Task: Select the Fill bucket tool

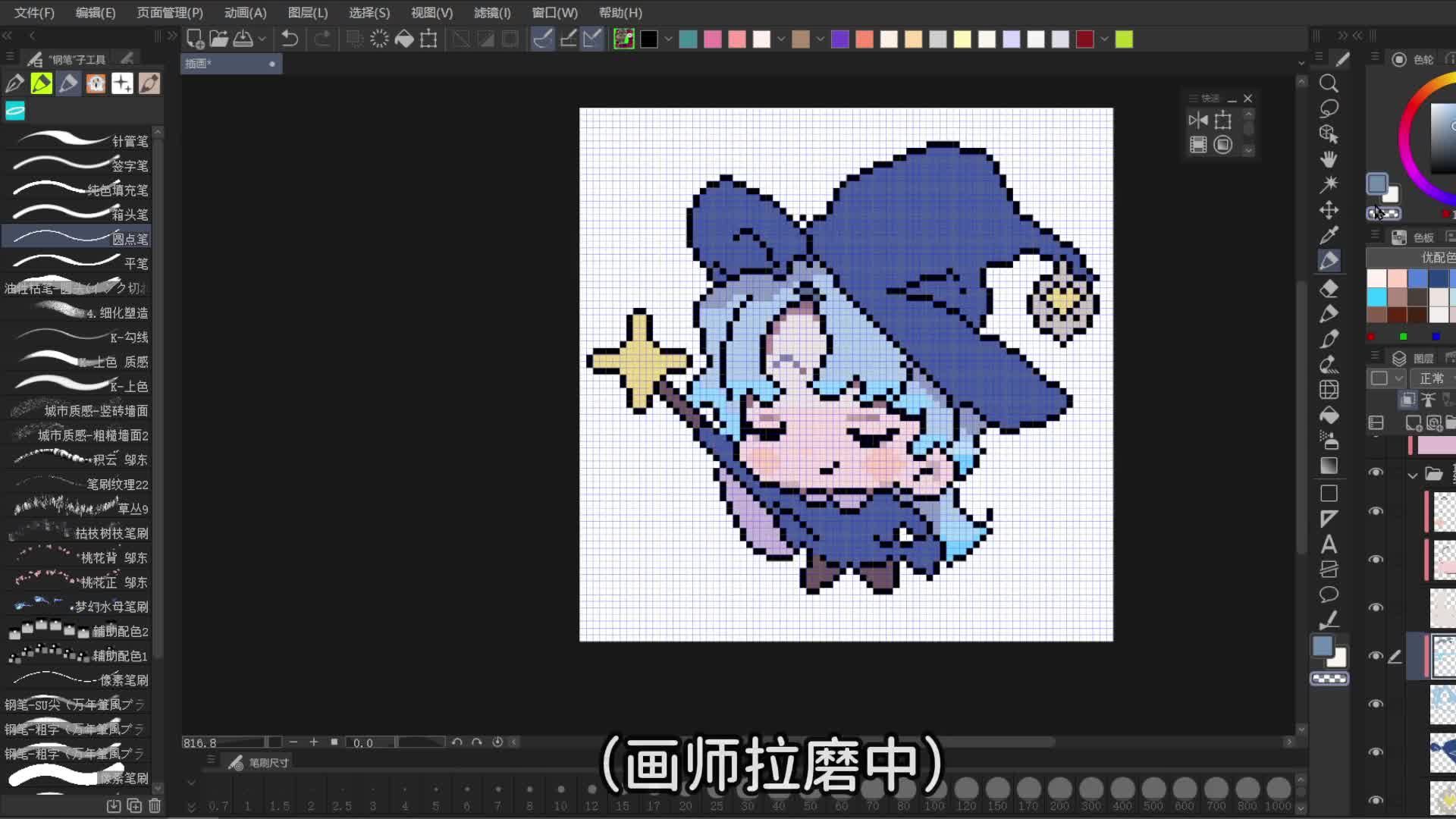Action: 1329,416
